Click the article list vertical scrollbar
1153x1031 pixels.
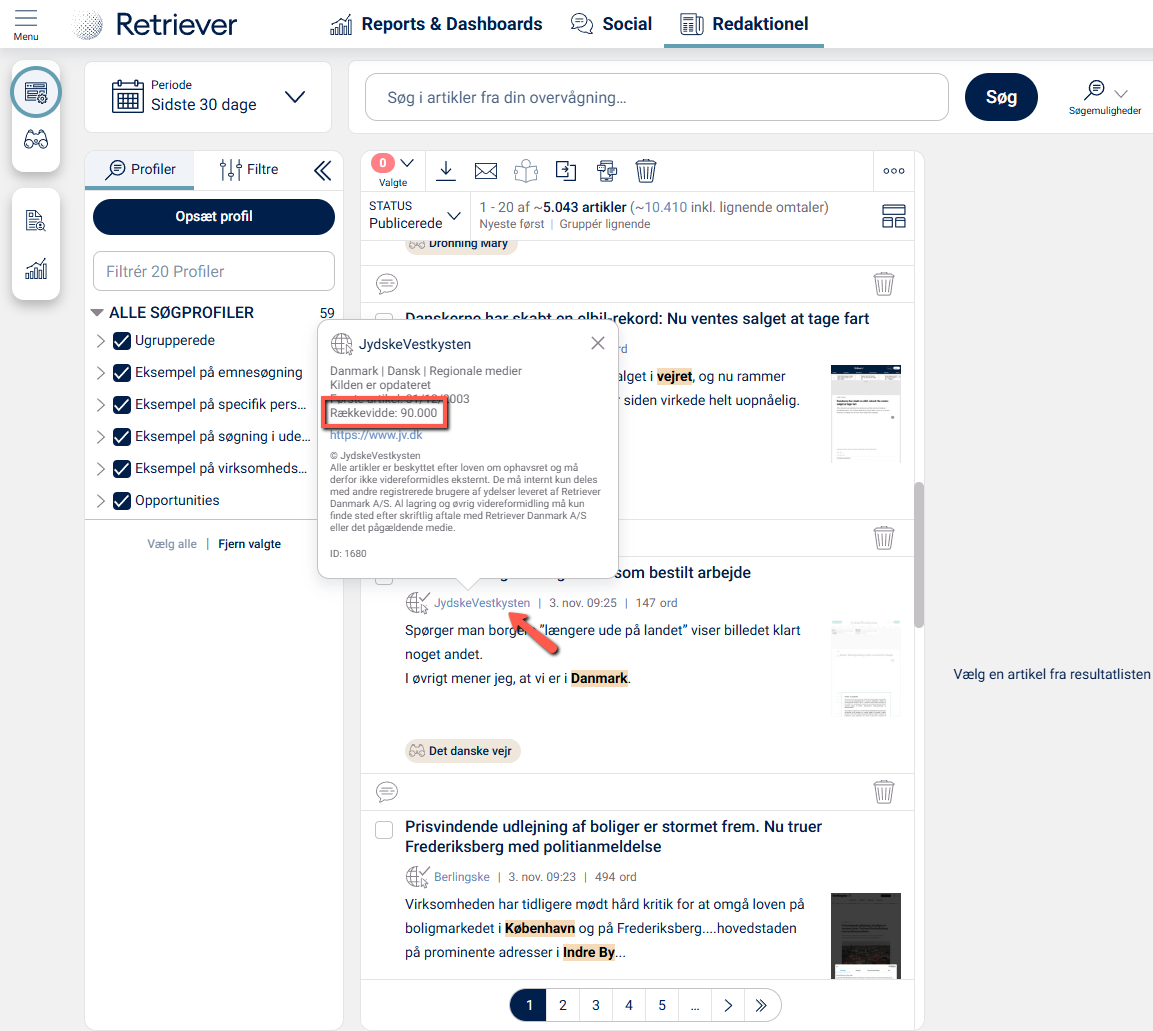[x=918, y=555]
